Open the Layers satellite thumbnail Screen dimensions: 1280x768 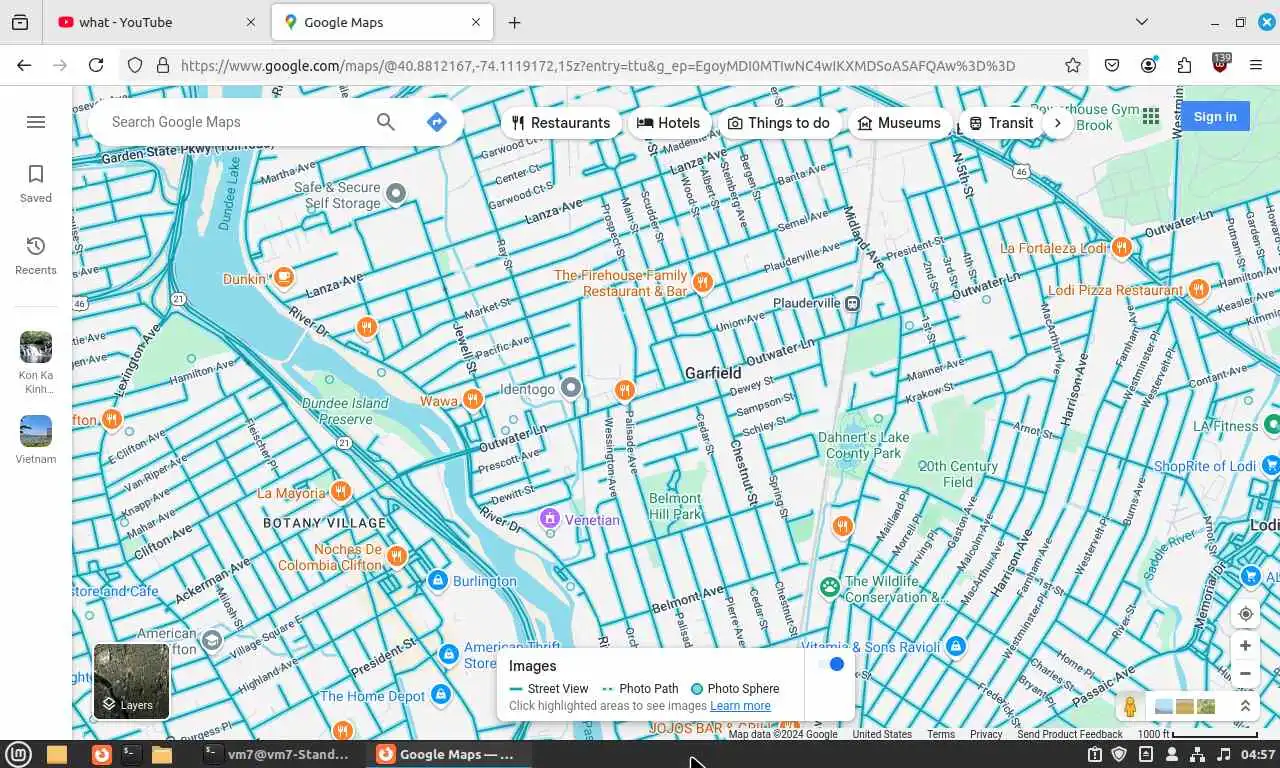pyautogui.click(x=131, y=681)
